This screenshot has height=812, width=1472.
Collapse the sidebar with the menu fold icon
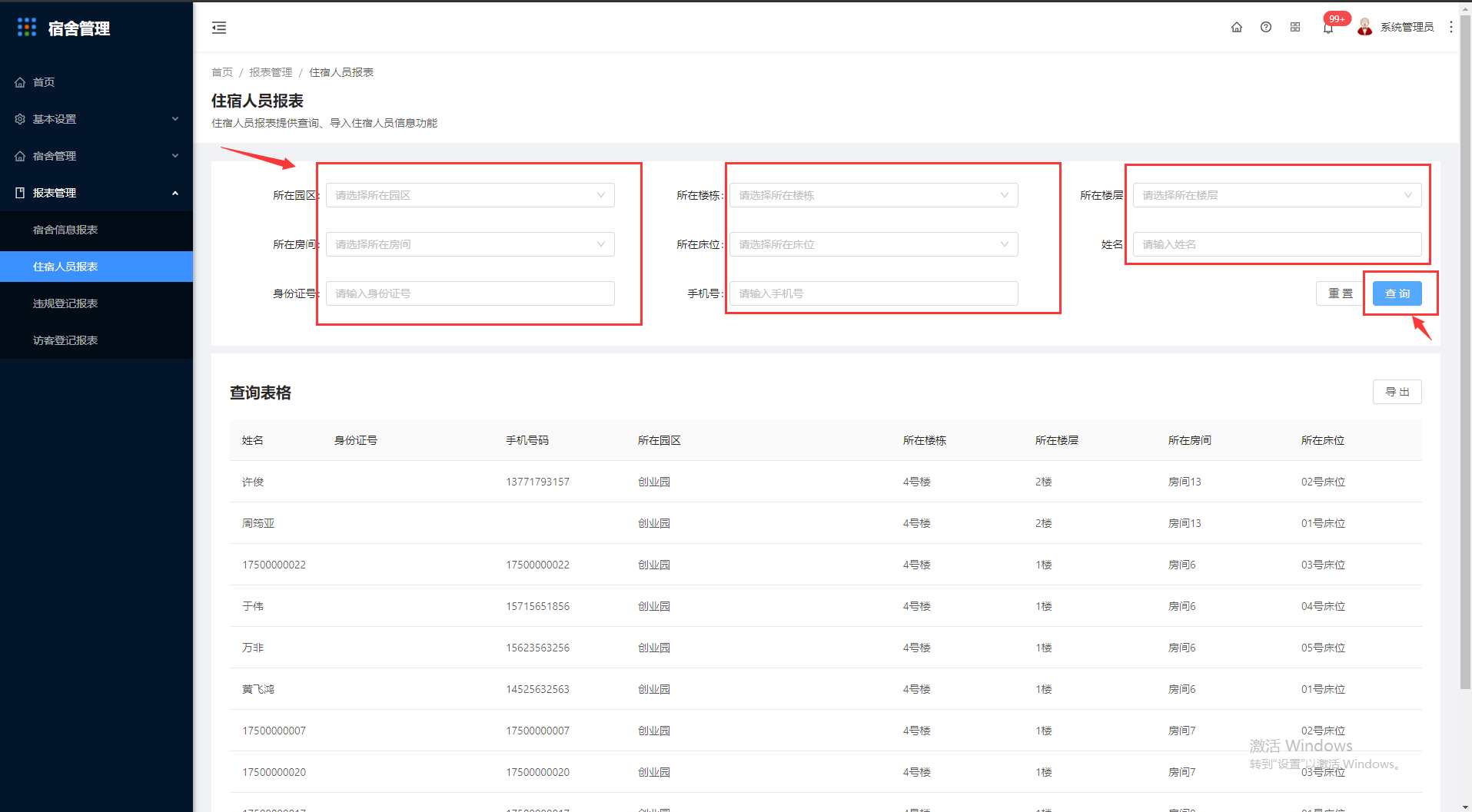[219, 28]
